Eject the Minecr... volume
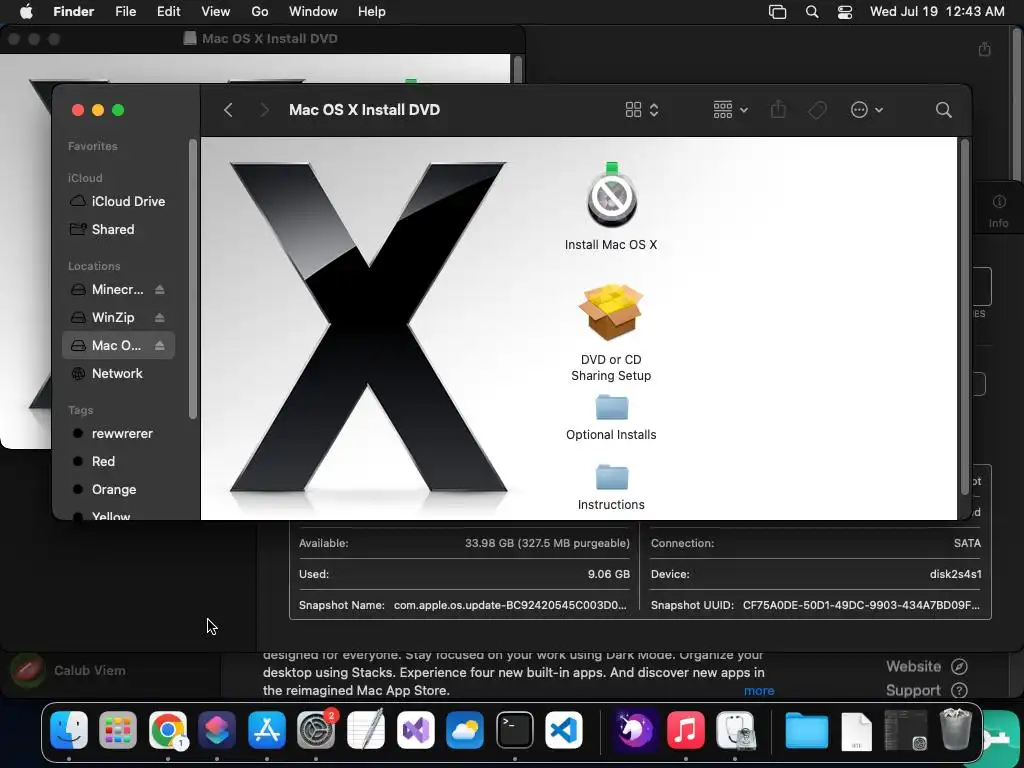The image size is (1024, 768). coord(159,289)
